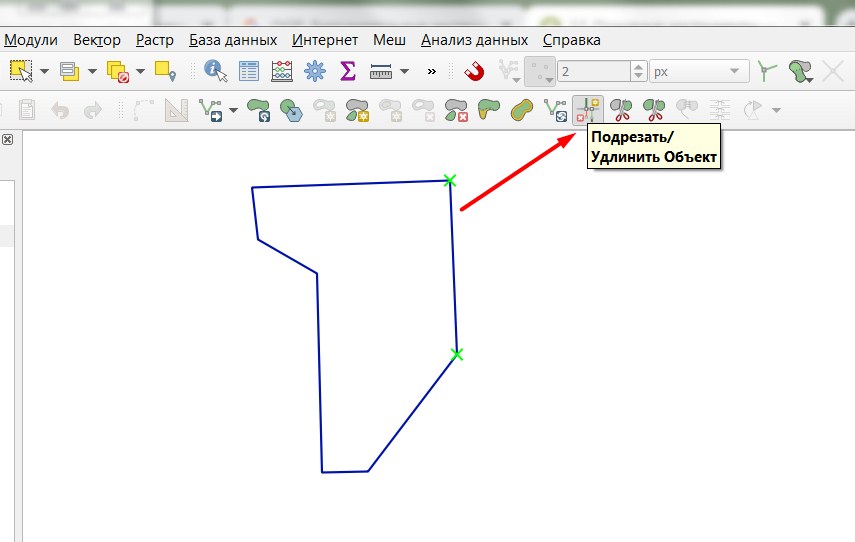Open the px units dropdown
Screen dimensions: 855x542
(x=699, y=71)
